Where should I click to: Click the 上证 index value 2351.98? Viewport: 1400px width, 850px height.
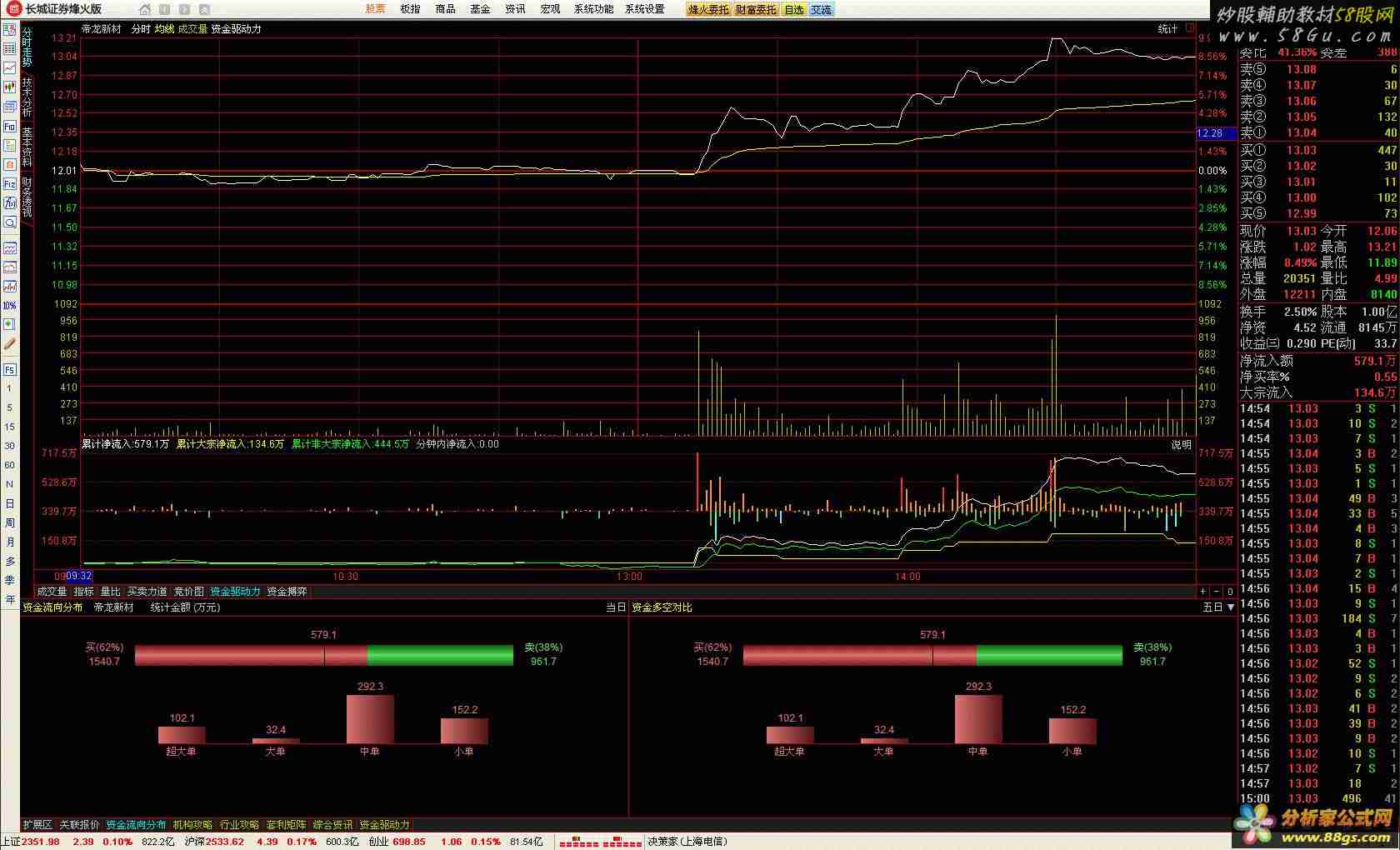[41, 842]
